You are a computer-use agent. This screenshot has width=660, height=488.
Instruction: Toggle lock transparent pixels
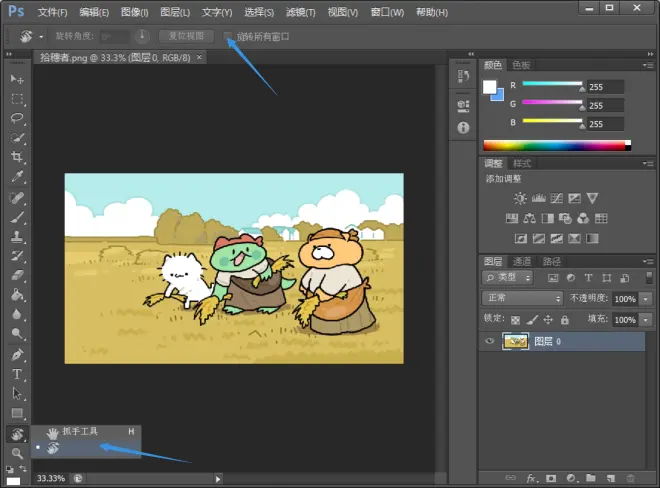515,320
